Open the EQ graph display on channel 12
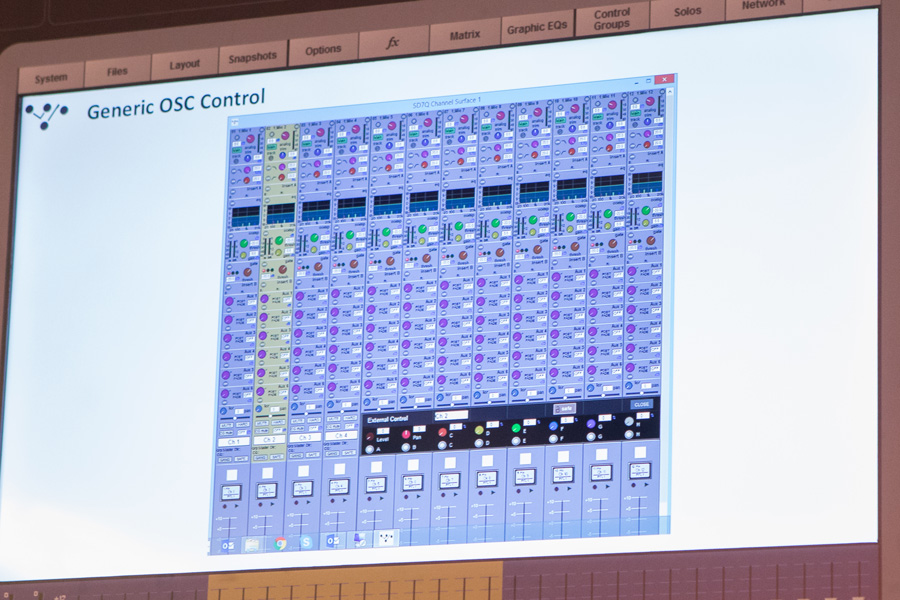 coord(647,183)
